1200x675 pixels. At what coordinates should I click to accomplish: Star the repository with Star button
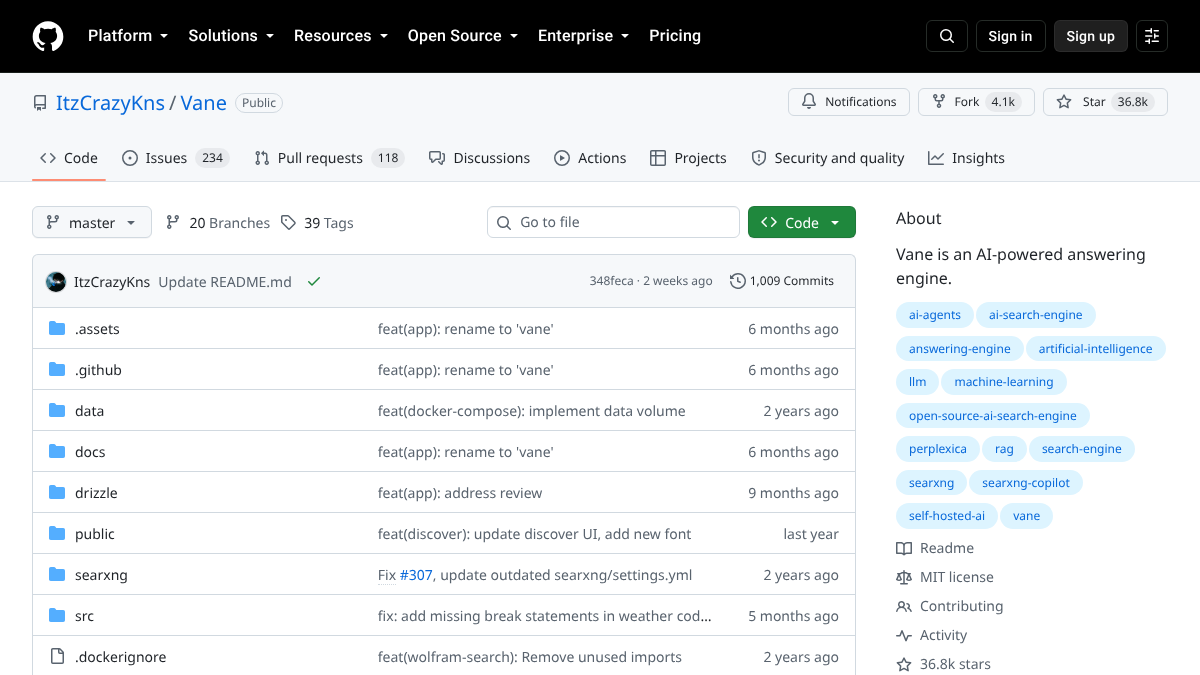click(1105, 102)
